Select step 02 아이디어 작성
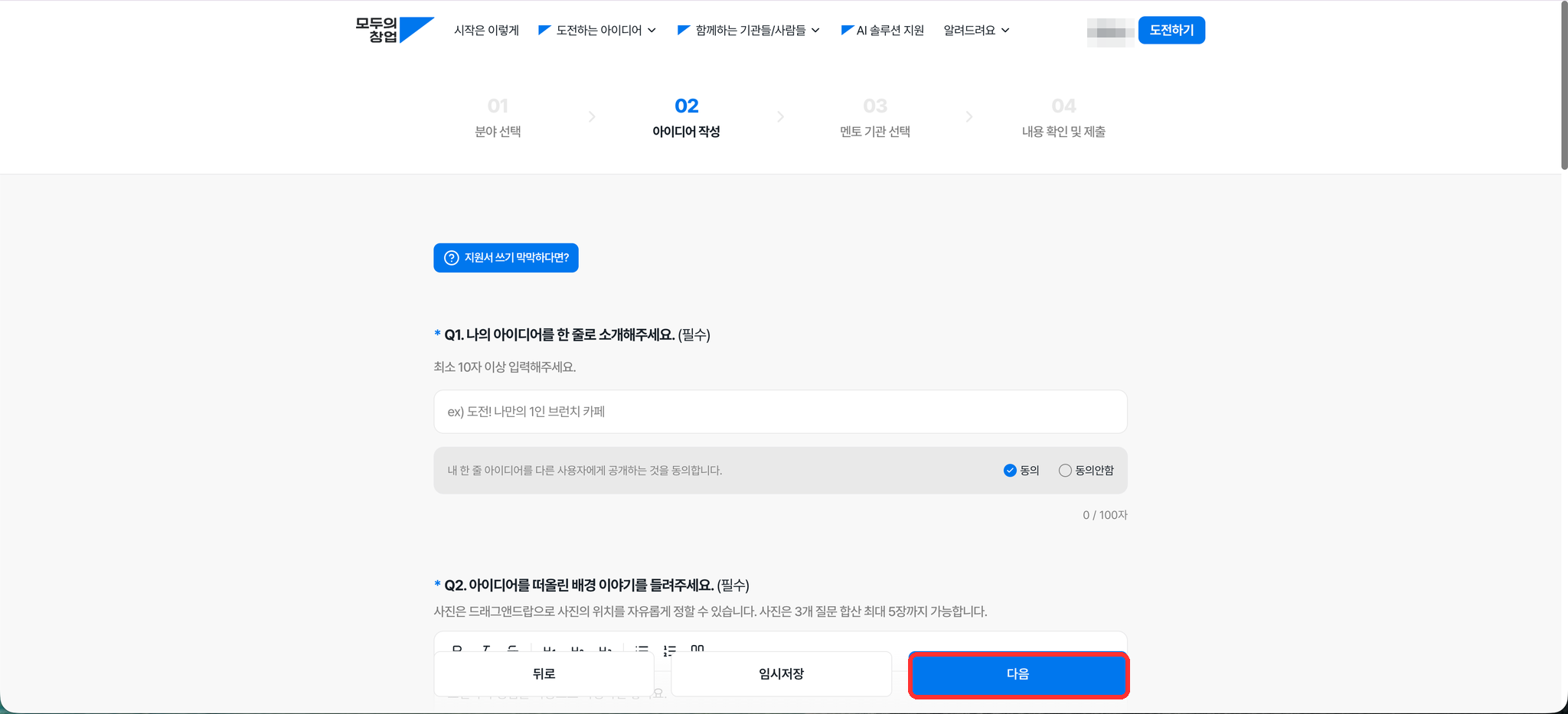Image resolution: width=1568 pixels, height=714 pixels. click(x=686, y=117)
